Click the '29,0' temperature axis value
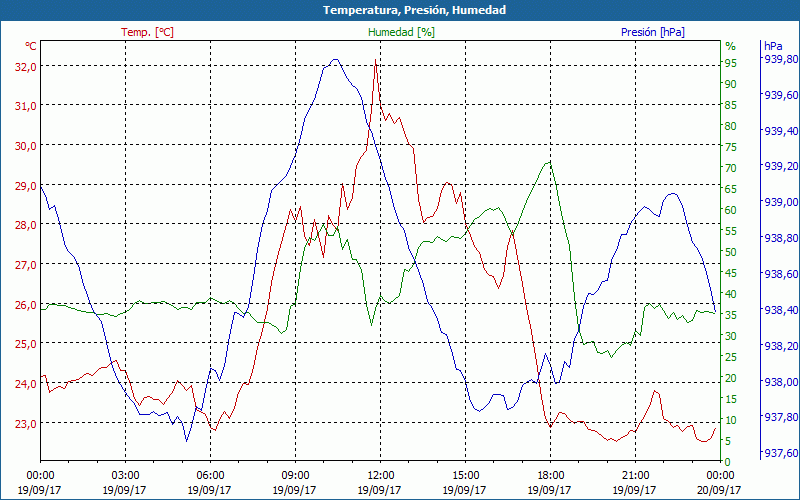This screenshot has height=500, width=800. coord(26,186)
